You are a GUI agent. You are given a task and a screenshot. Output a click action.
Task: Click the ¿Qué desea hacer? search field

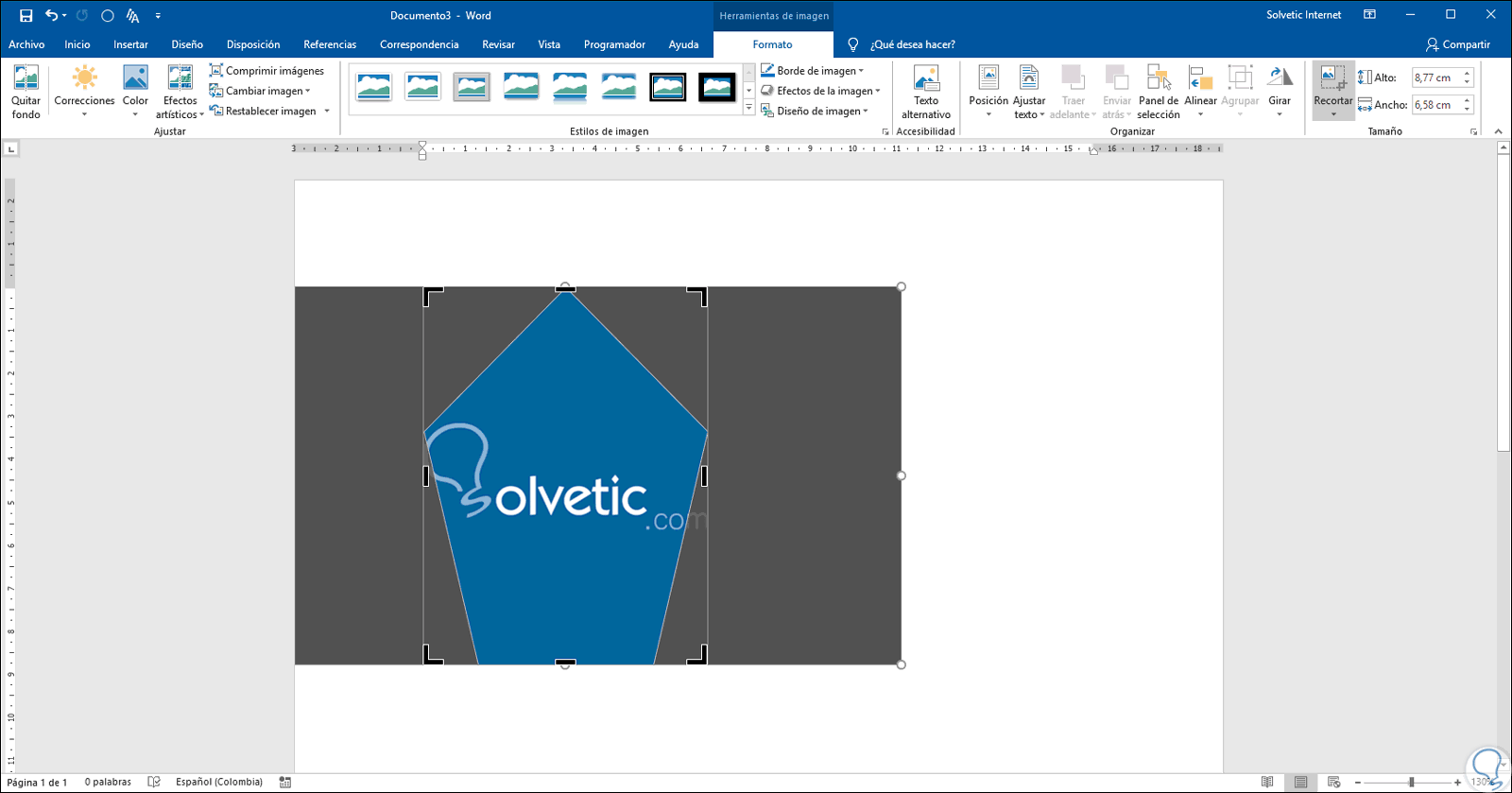click(913, 44)
